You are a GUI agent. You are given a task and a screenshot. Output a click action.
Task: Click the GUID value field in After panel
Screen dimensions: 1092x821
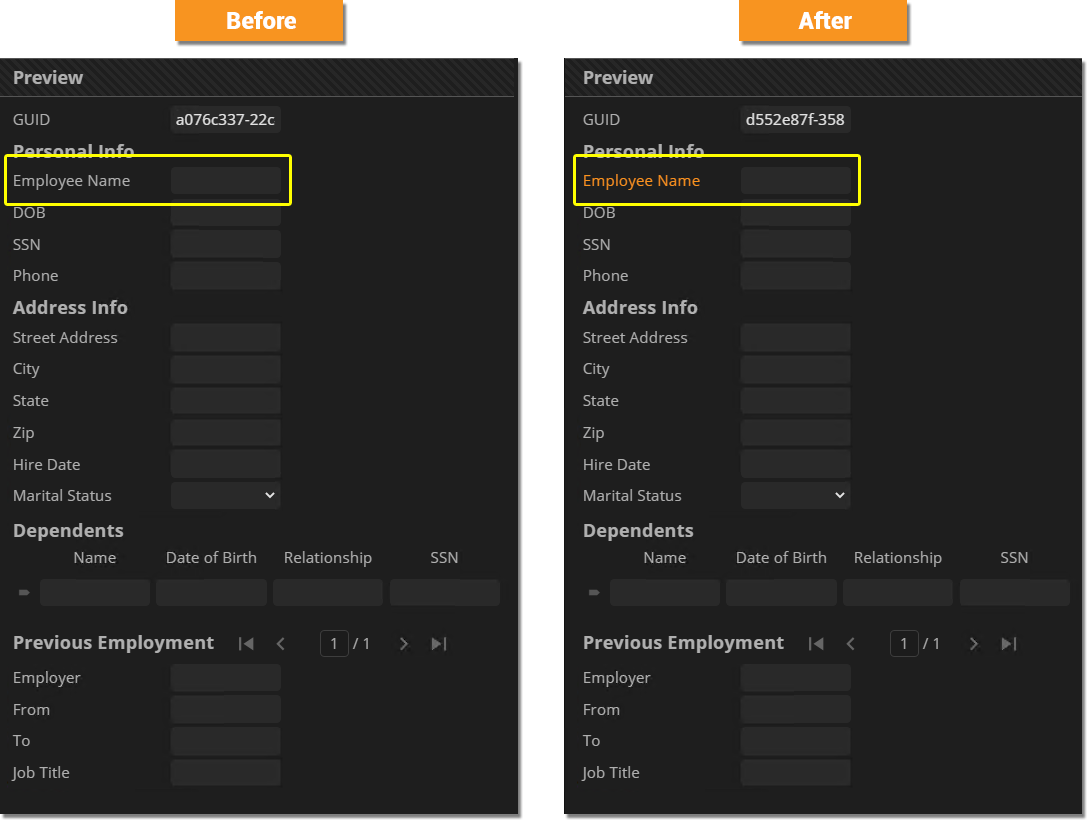796,120
